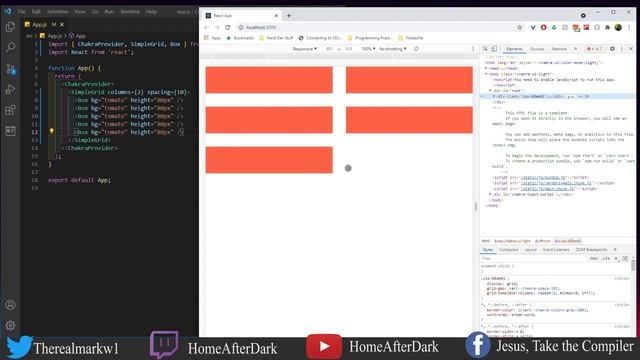This screenshot has height=360, width=640.
Task: Open Chrome profile avatar
Action: [x=618, y=27]
